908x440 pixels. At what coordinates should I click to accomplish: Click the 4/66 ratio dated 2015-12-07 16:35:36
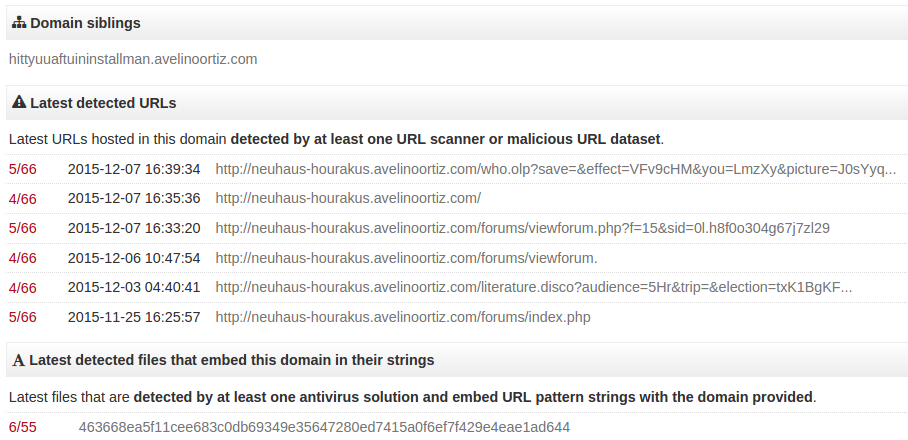(x=22, y=198)
